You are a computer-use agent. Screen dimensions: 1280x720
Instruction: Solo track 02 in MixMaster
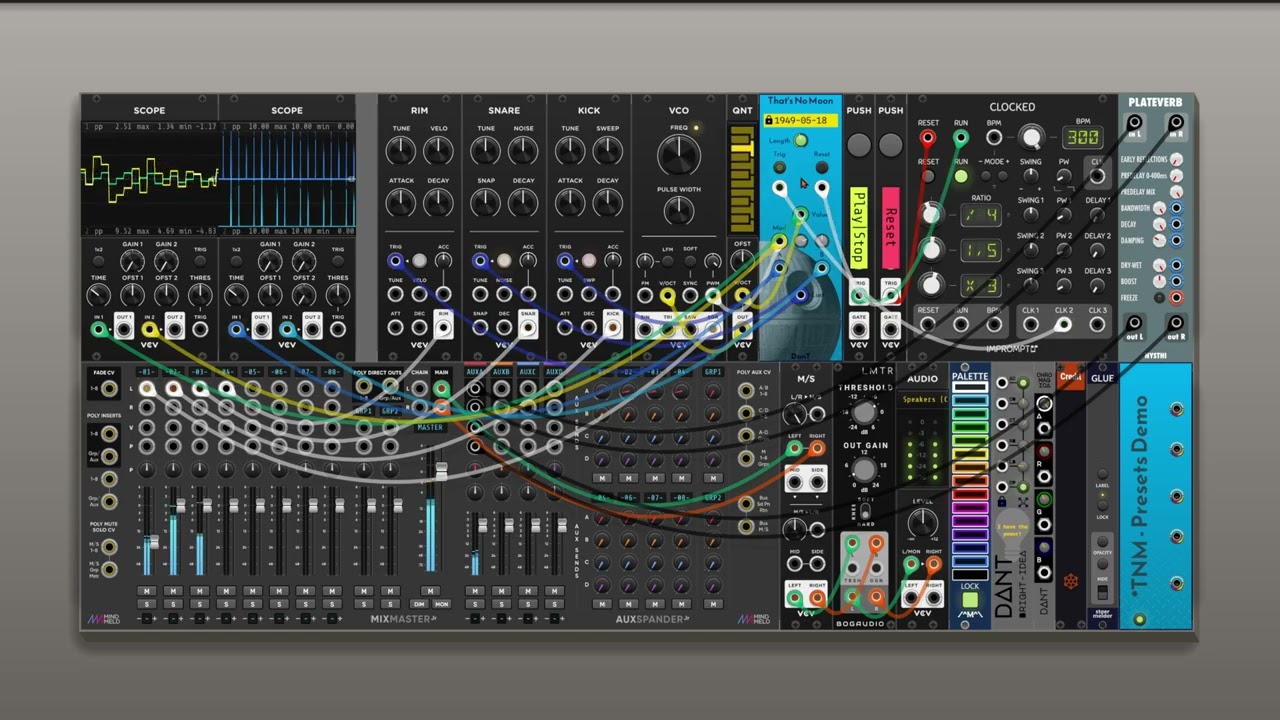[x=173, y=603]
